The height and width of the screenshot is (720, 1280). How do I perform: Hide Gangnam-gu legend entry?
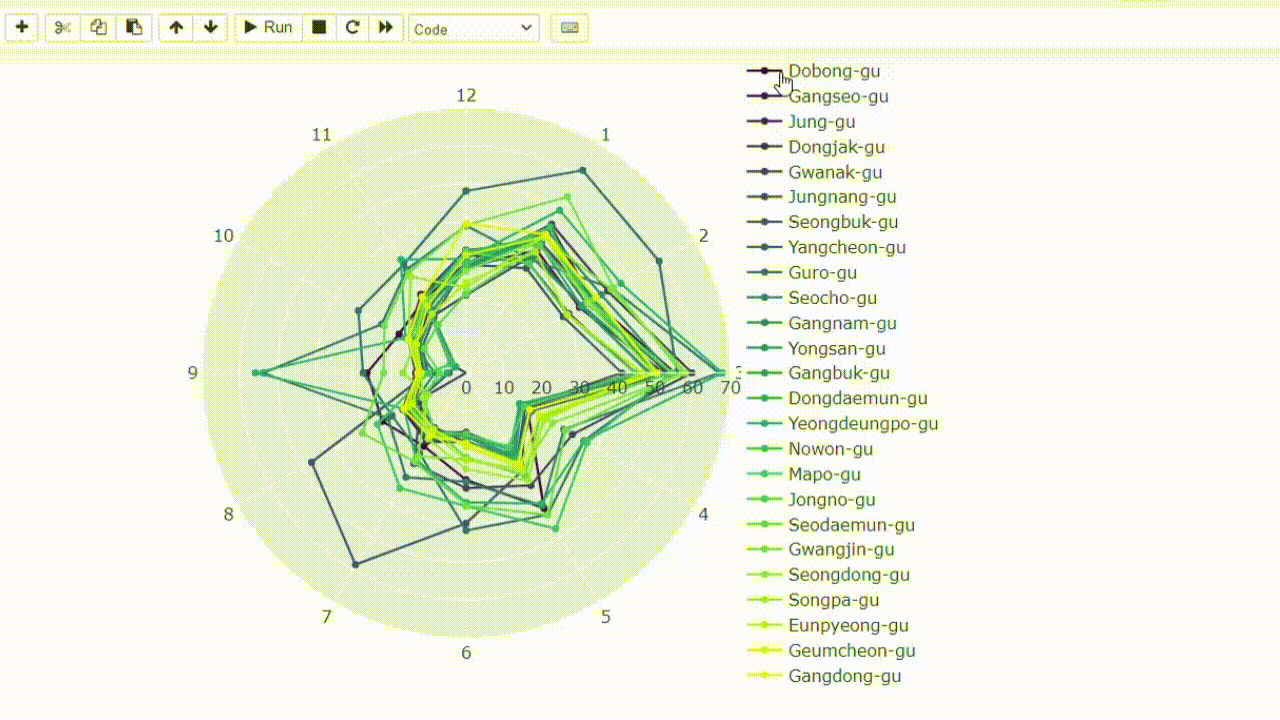(x=822, y=323)
